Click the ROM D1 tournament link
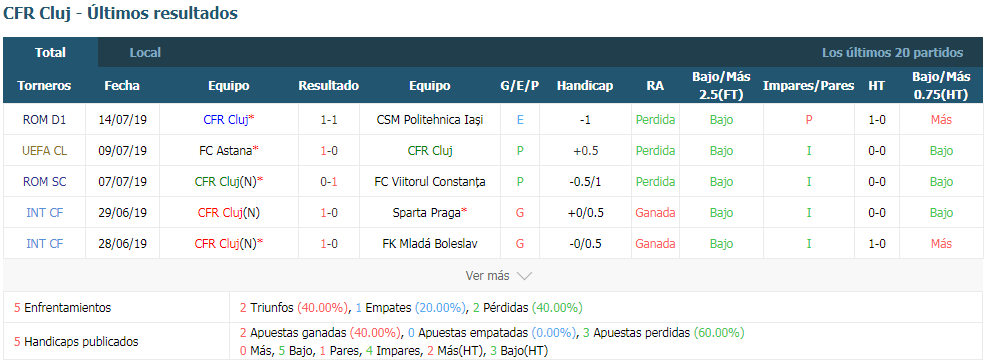989x360 pixels. [x=44, y=120]
